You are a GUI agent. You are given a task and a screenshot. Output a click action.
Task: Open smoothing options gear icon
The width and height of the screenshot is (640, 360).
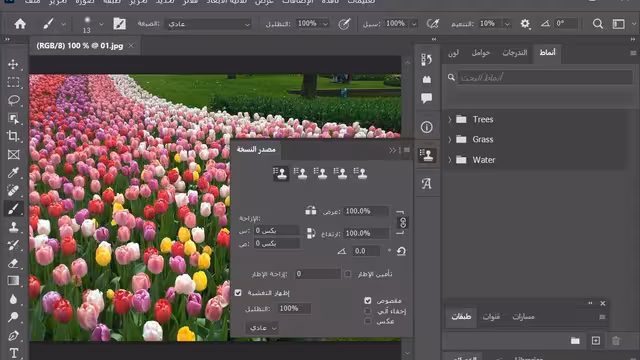click(x=525, y=24)
